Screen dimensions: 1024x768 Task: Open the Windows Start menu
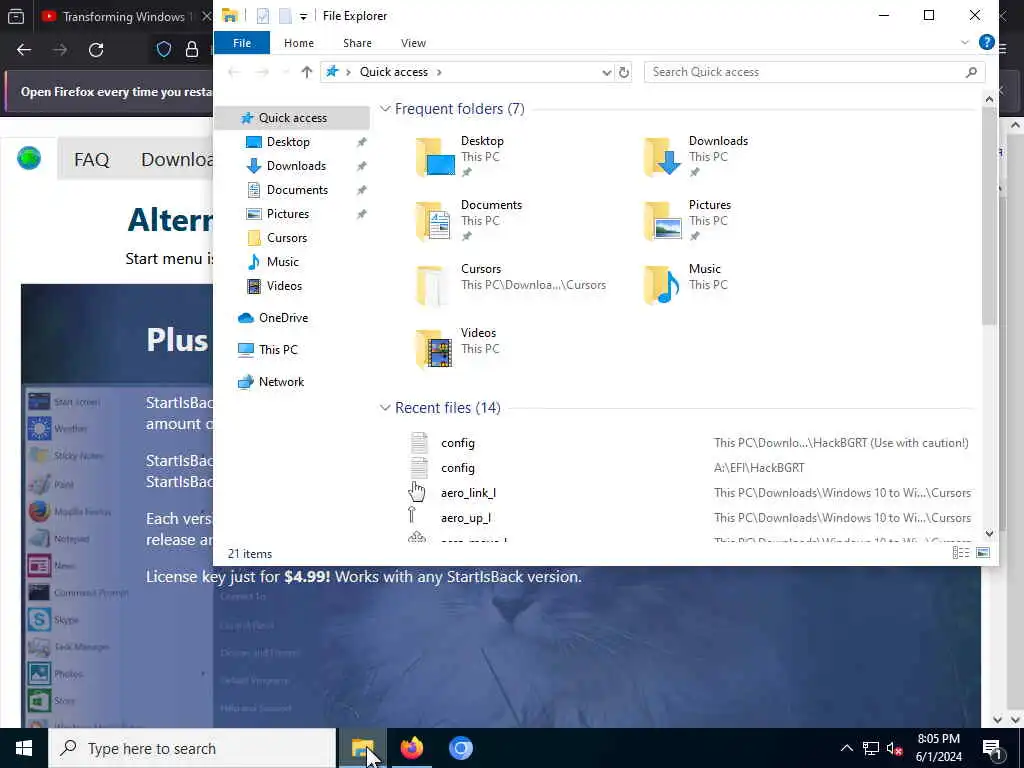pos(24,748)
